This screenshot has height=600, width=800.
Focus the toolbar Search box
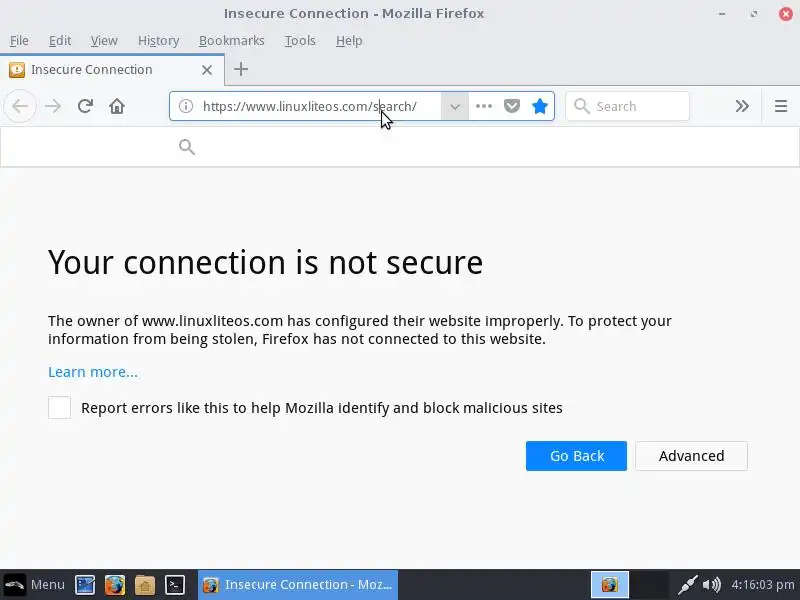click(x=628, y=106)
